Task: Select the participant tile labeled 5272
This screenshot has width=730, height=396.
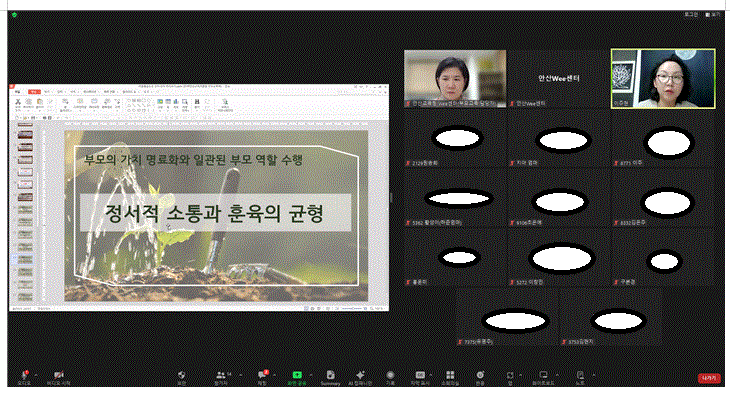Action: 559,257
